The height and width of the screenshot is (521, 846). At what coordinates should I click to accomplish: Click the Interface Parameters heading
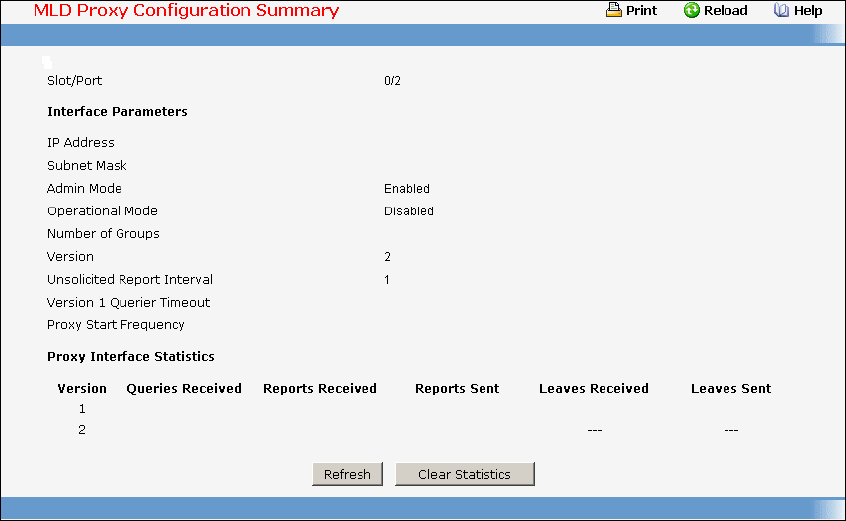tap(117, 112)
